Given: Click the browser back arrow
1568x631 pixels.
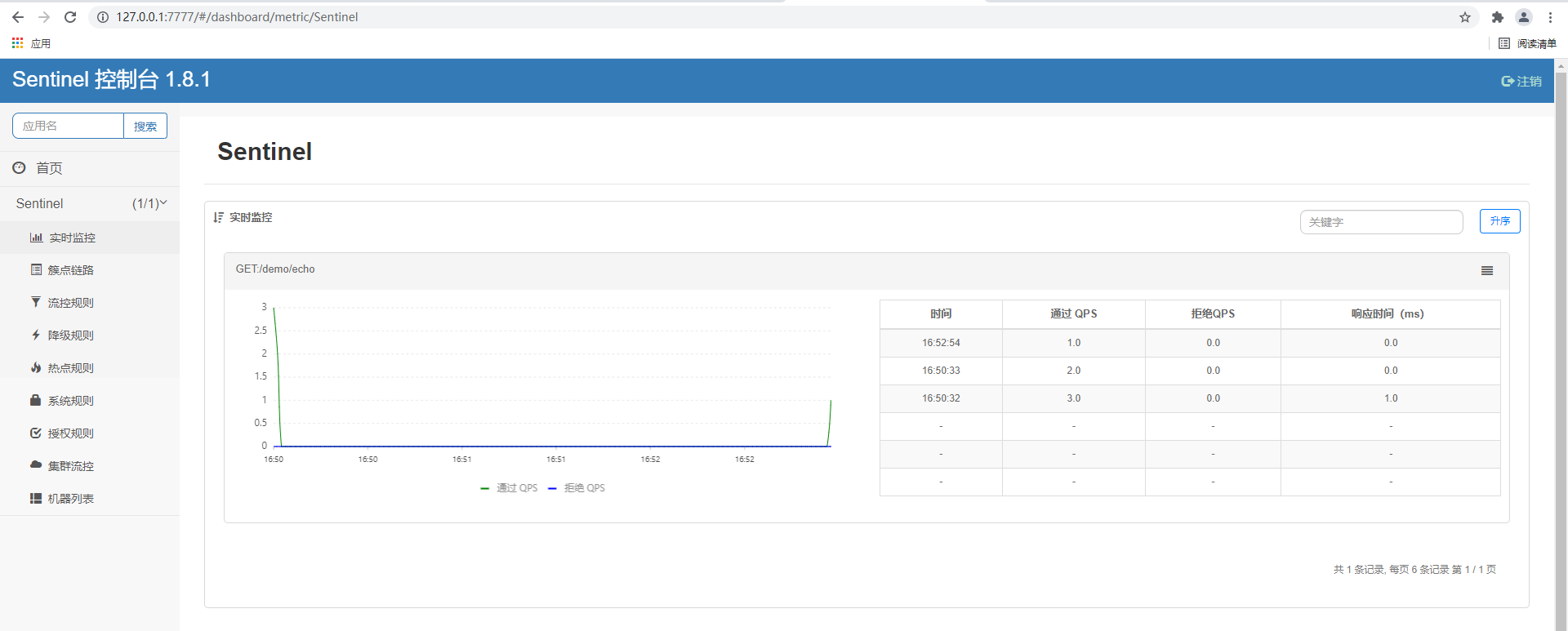Looking at the screenshot, I should [x=18, y=17].
